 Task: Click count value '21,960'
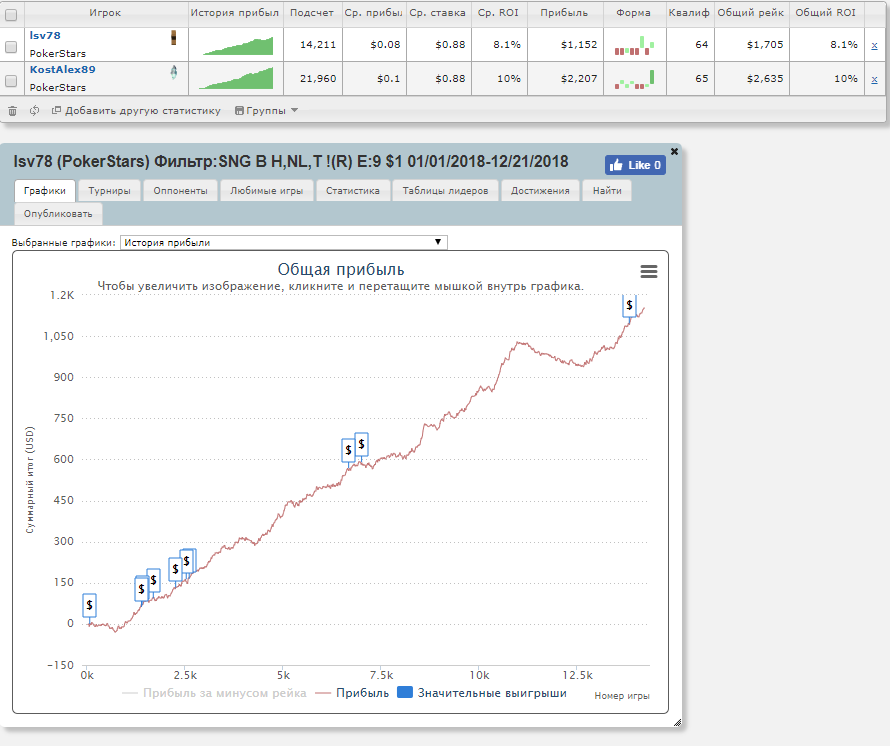click(x=318, y=78)
